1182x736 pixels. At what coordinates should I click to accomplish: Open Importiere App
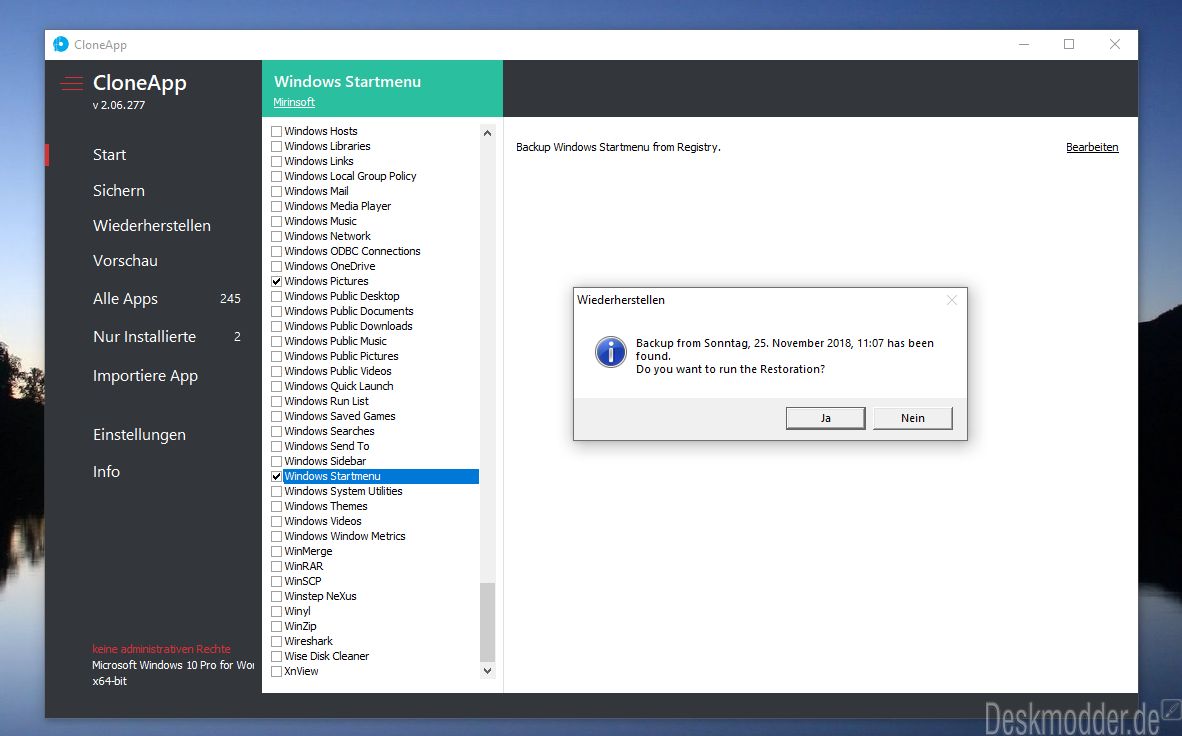(145, 376)
